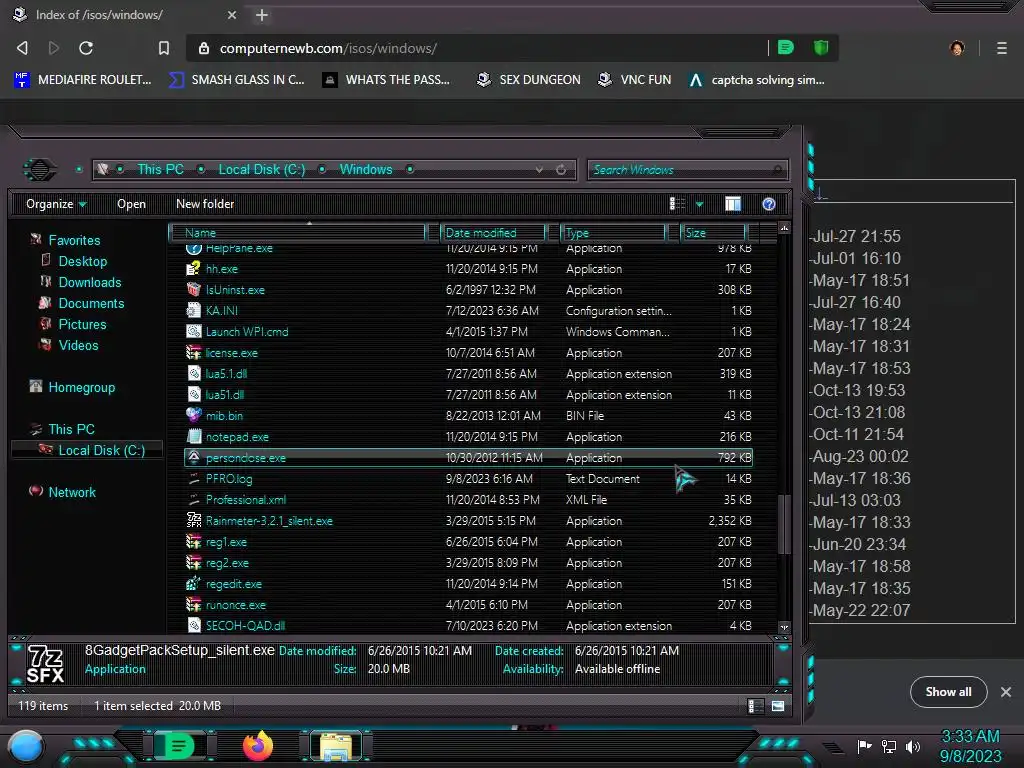Open Documents in navigation pane
The image size is (1024, 768).
[91, 303]
